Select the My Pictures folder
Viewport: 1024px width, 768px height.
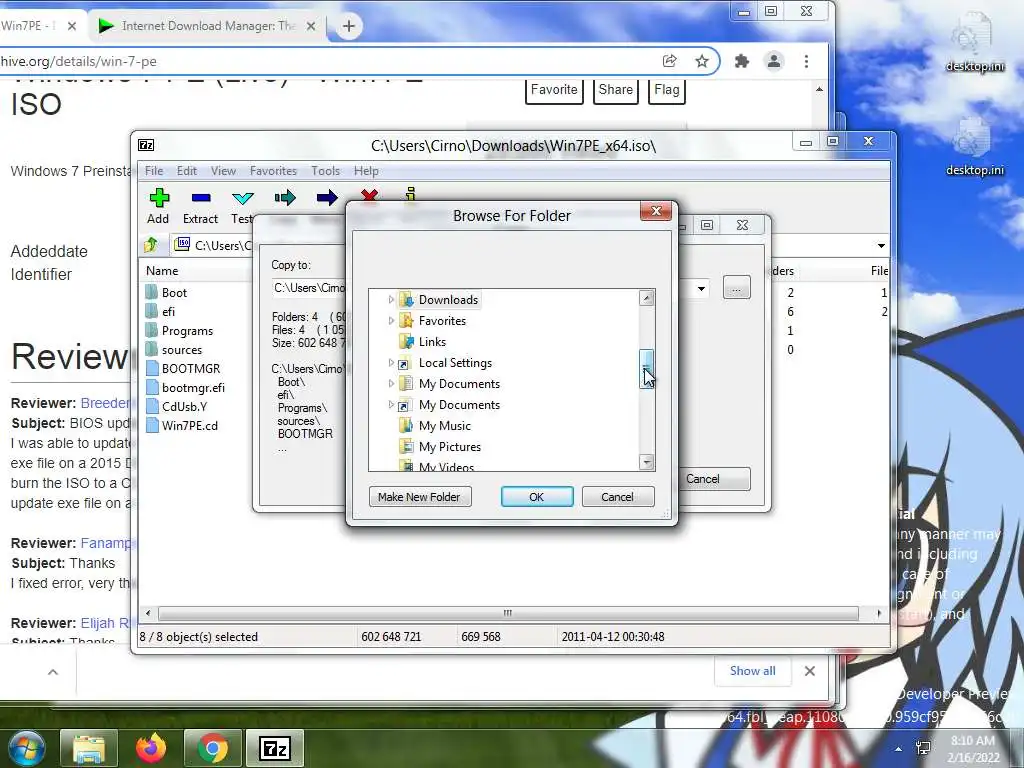point(449,447)
